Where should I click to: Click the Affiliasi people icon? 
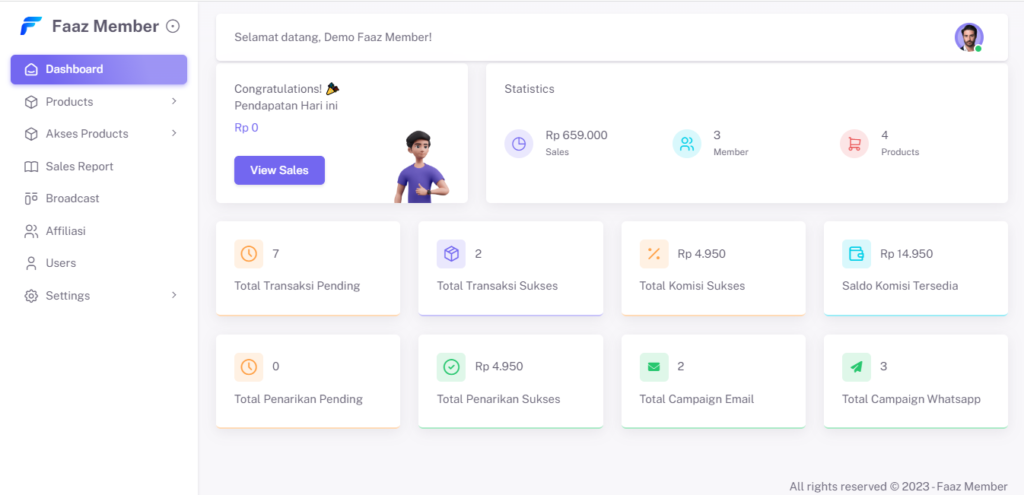click(x=31, y=231)
